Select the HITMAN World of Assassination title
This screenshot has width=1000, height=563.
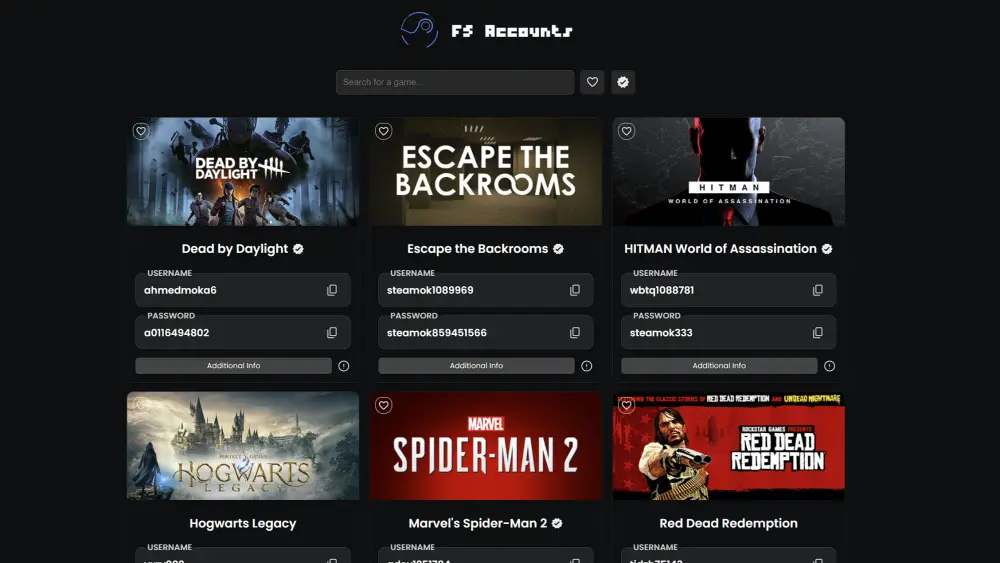(x=720, y=249)
